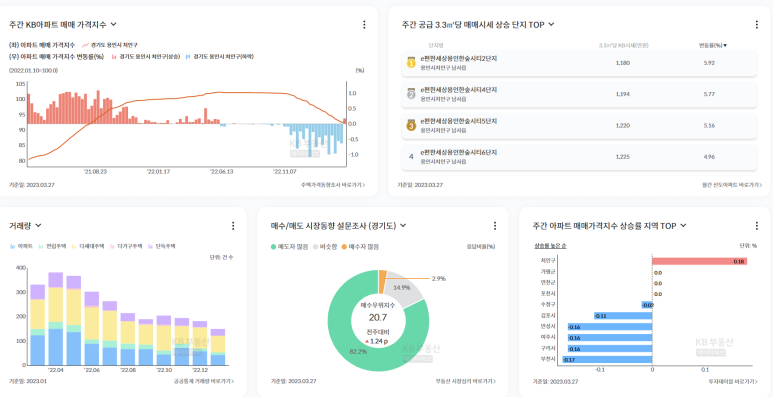Open e편한세상용인한숲시티5단지 row
Screen dimensions: 773x397
point(579,126)
